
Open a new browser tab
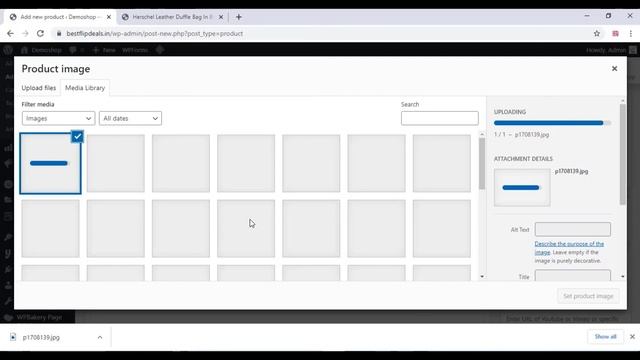pos(239,17)
